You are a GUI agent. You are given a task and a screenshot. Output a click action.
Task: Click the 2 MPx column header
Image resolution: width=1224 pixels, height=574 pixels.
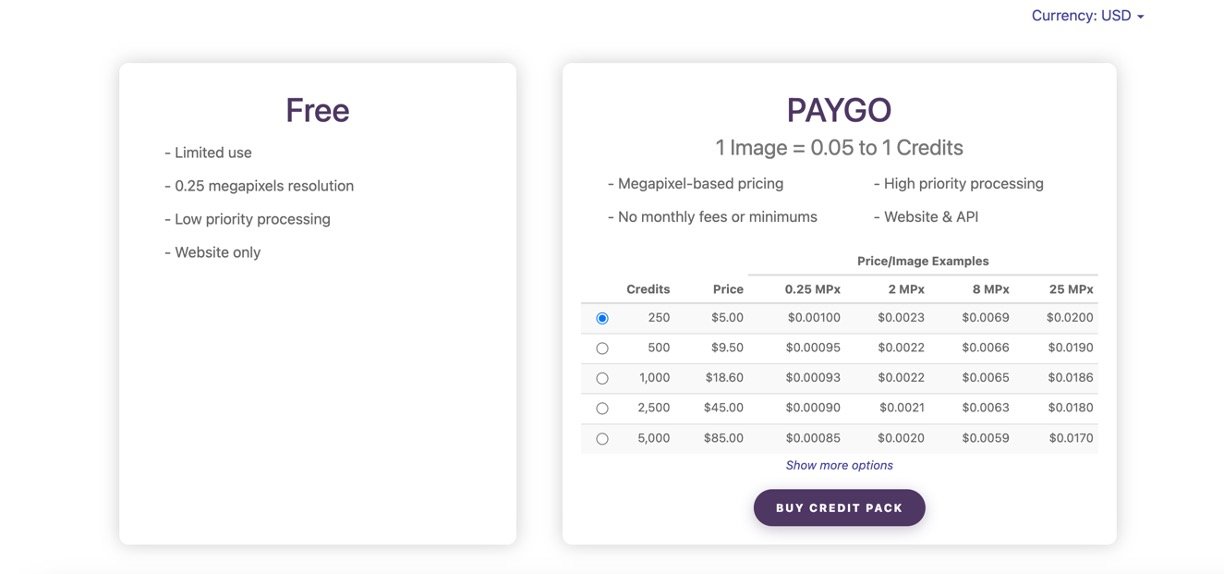click(x=907, y=289)
